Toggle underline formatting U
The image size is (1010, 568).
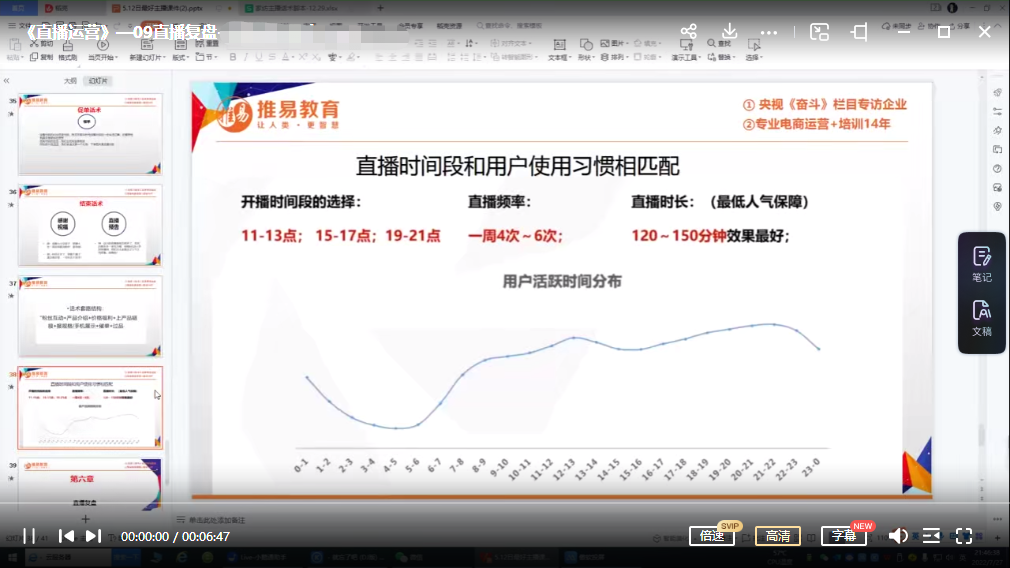(x=258, y=57)
